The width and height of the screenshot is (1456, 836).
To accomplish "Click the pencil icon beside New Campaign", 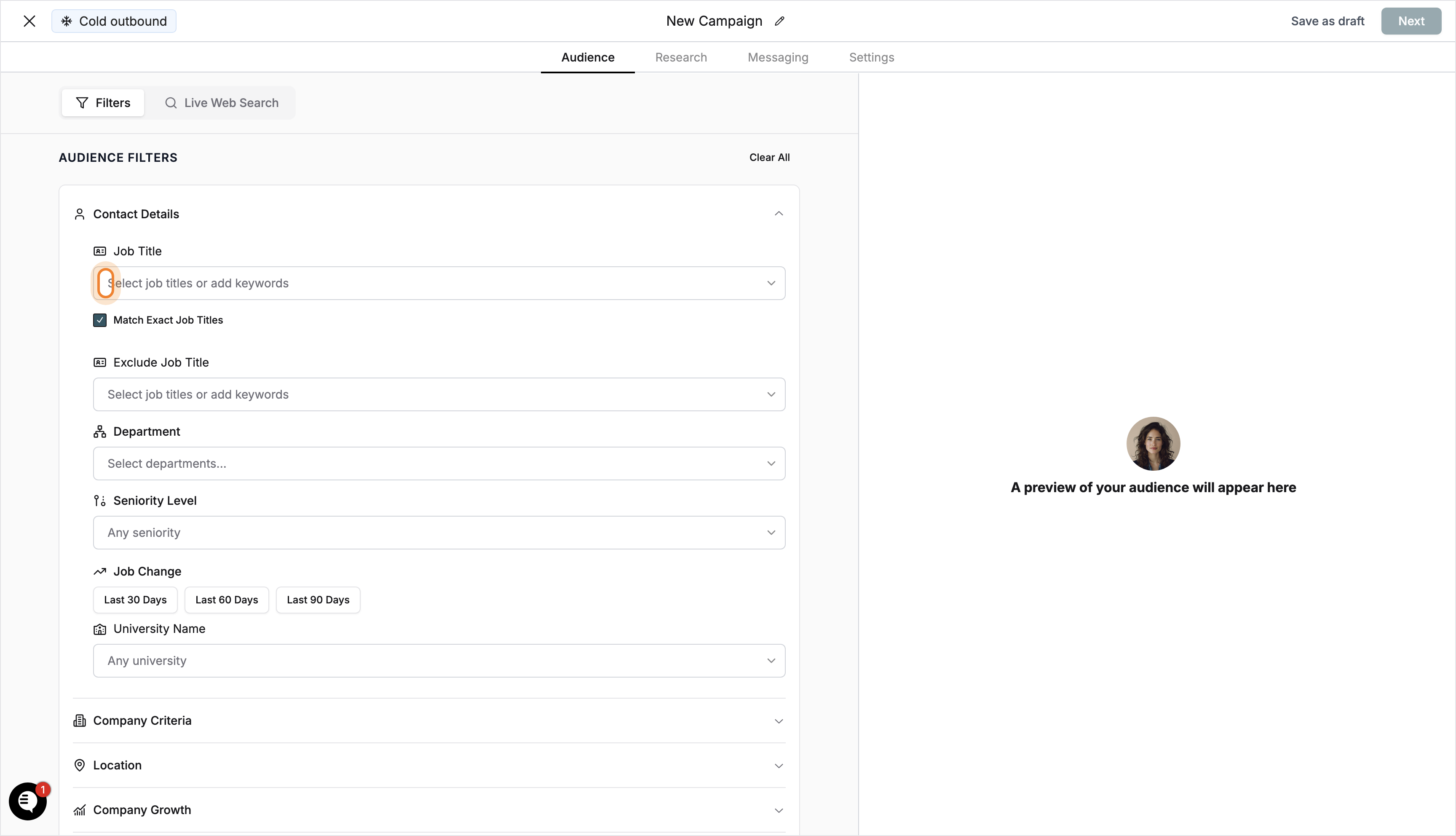I will click(779, 21).
